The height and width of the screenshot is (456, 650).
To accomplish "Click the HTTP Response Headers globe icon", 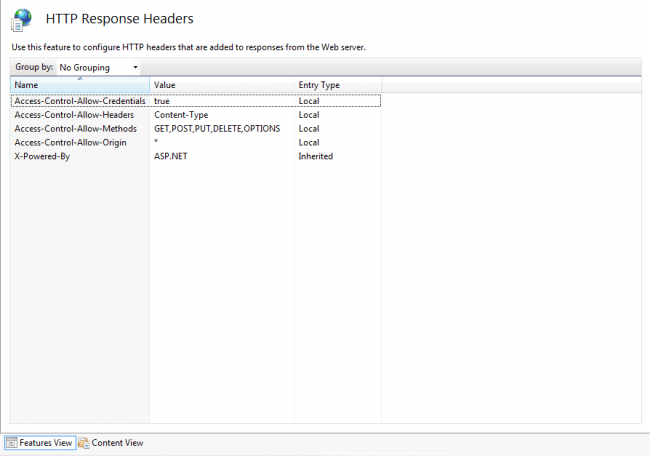I will (21, 20).
